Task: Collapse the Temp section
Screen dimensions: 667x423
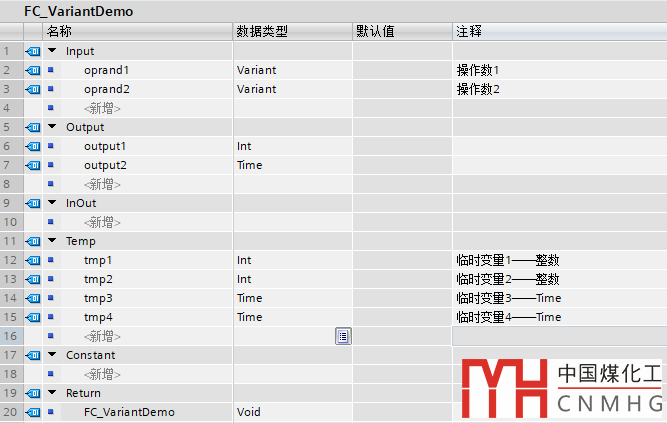Action: click(x=52, y=240)
